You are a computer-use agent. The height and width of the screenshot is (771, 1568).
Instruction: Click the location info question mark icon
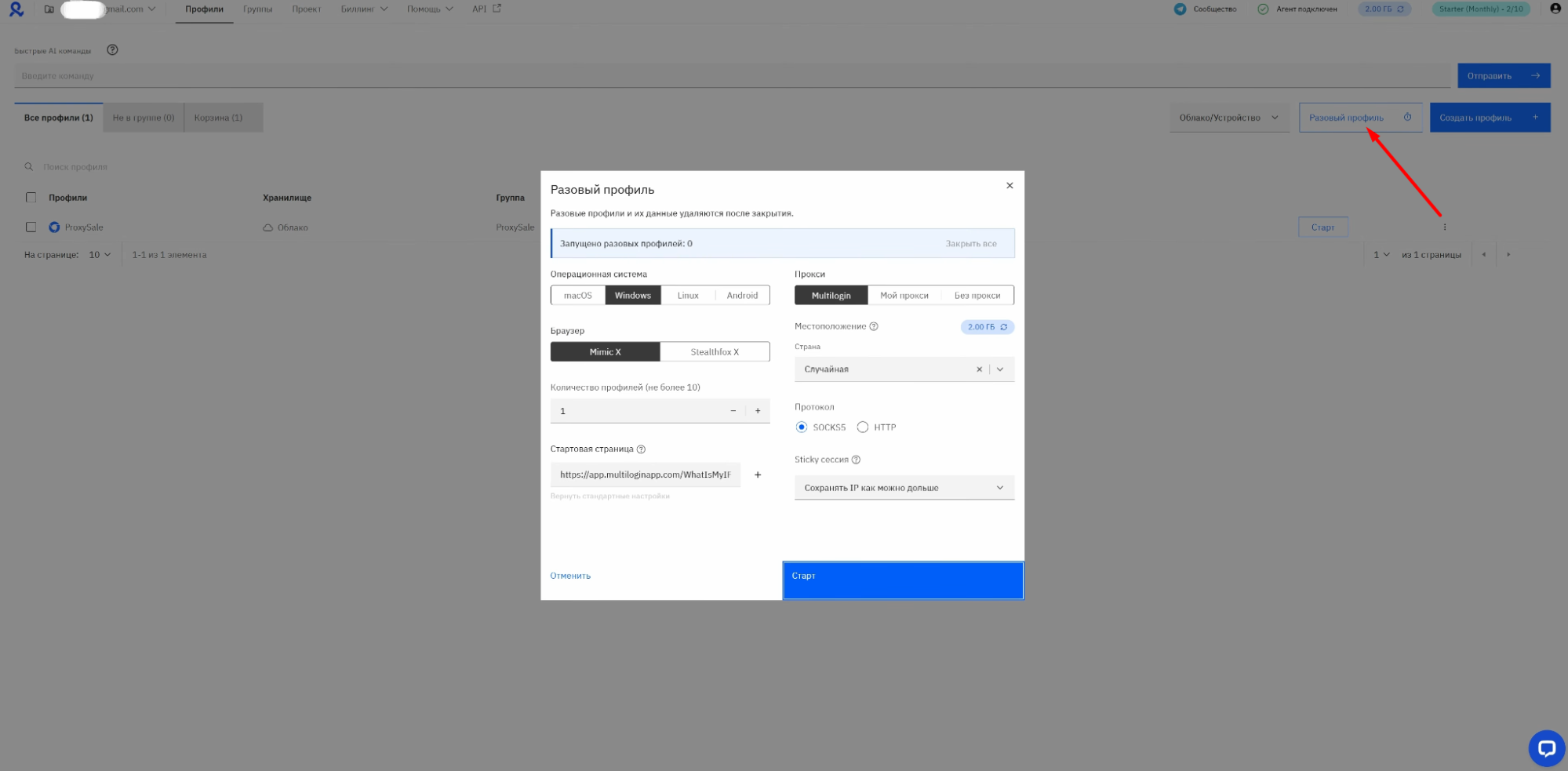tap(874, 326)
